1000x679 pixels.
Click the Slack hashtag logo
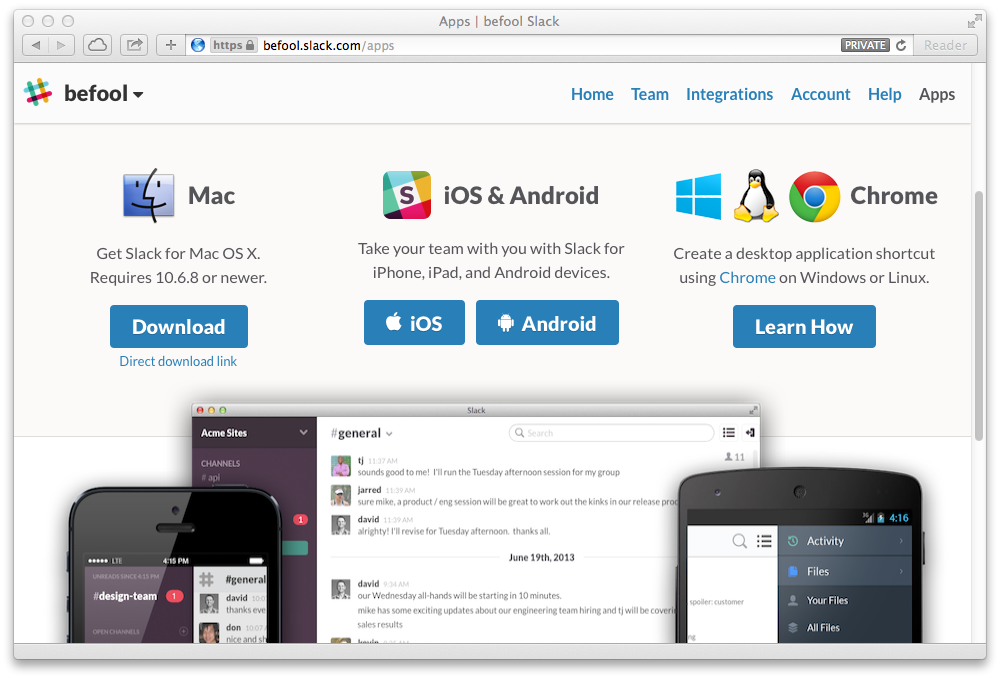click(x=38, y=92)
